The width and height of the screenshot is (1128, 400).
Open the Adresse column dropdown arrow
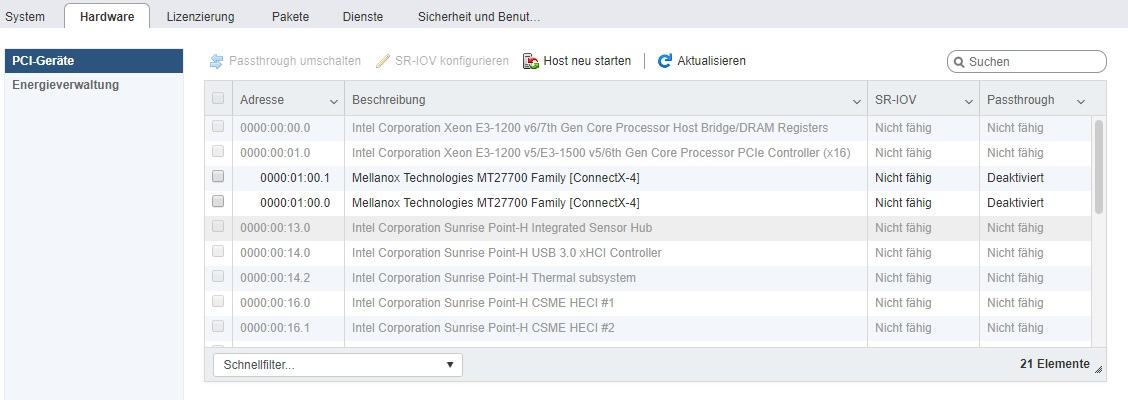334,102
